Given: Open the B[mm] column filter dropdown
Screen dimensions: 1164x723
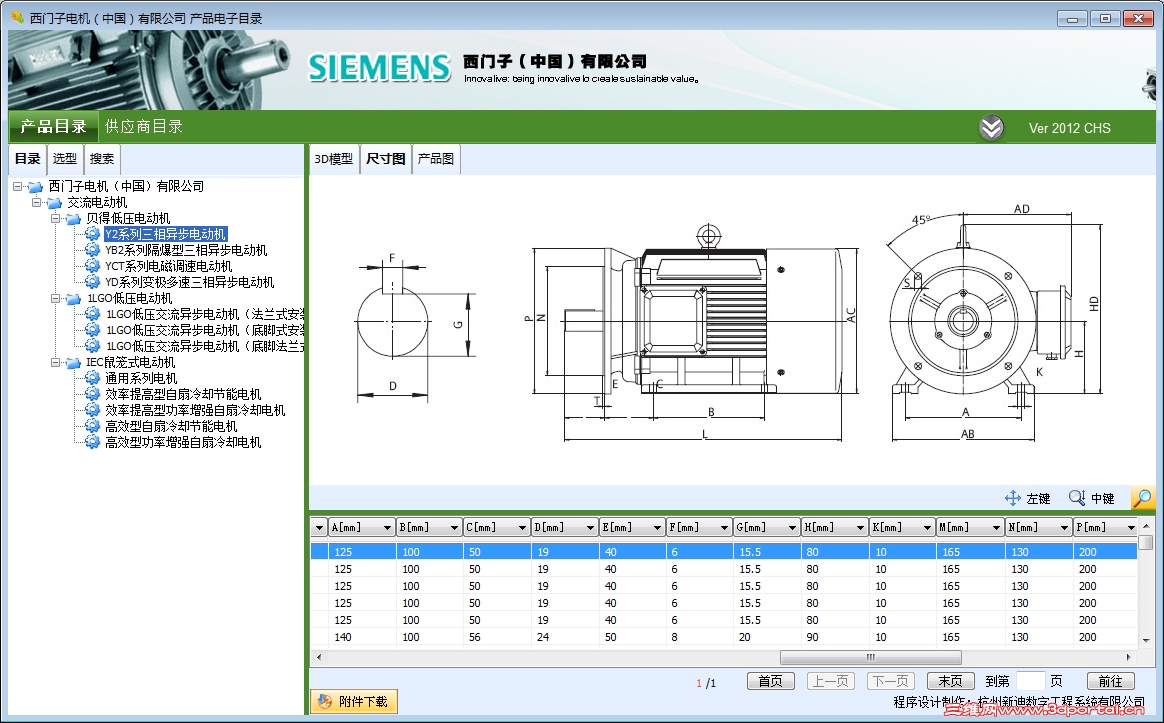Looking at the screenshot, I should [454, 527].
